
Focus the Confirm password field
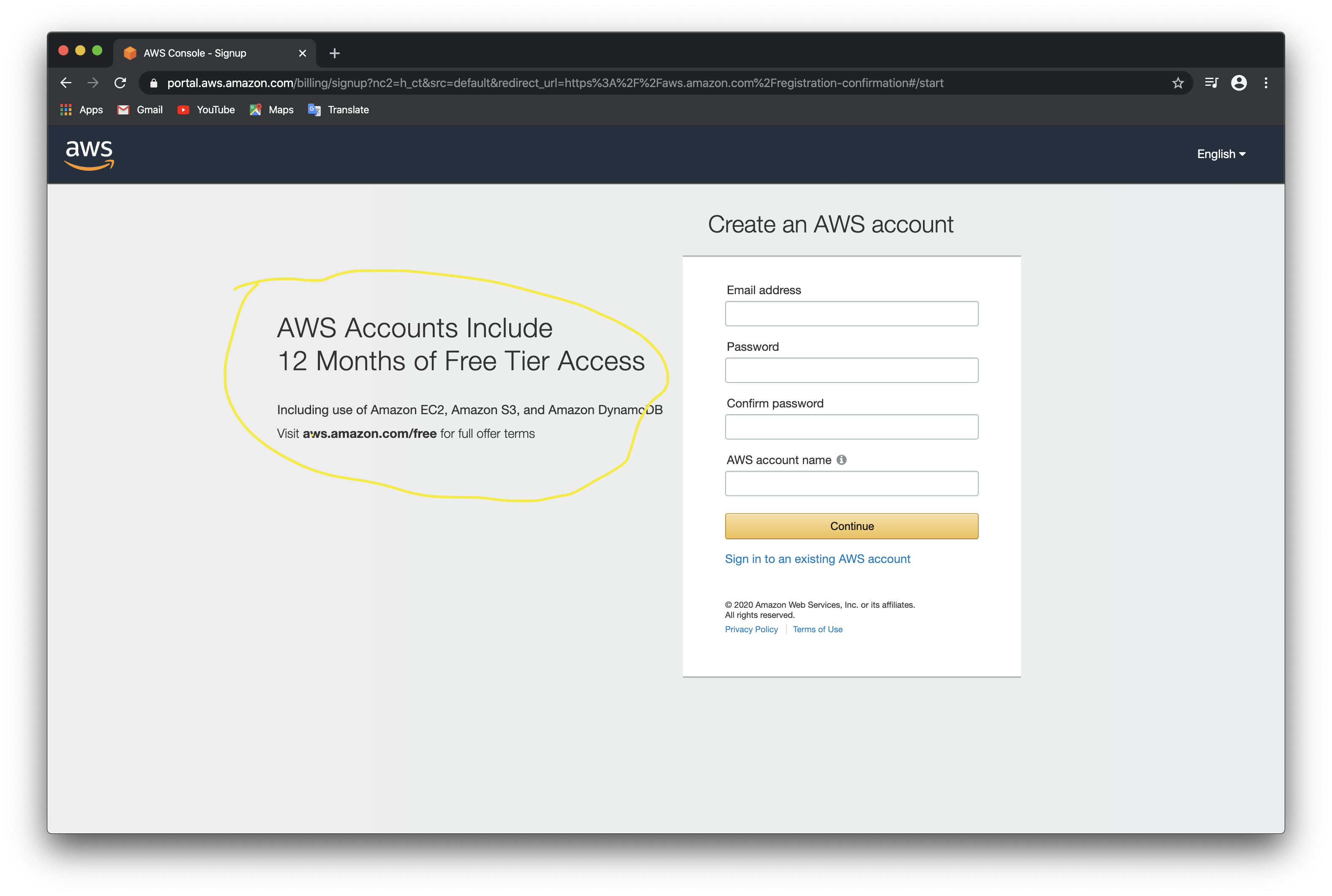tap(852, 426)
